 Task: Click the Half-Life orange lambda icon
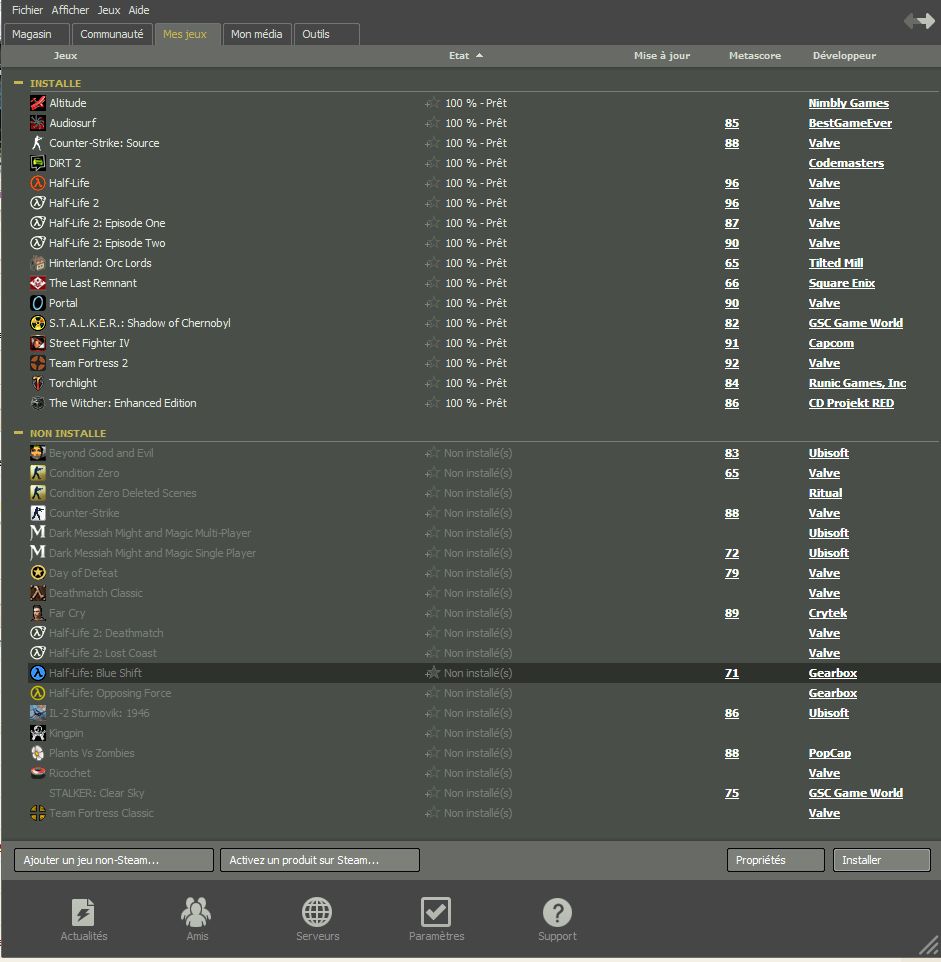point(37,183)
